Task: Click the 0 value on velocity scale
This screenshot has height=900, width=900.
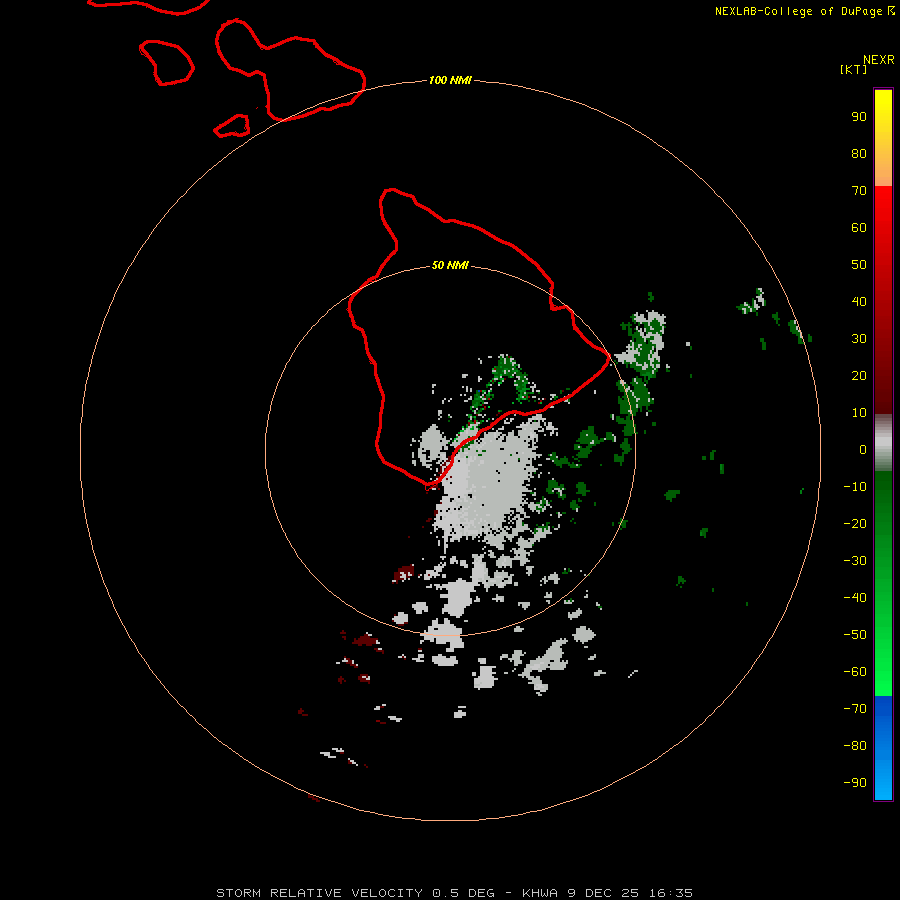Action: point(863,450)
